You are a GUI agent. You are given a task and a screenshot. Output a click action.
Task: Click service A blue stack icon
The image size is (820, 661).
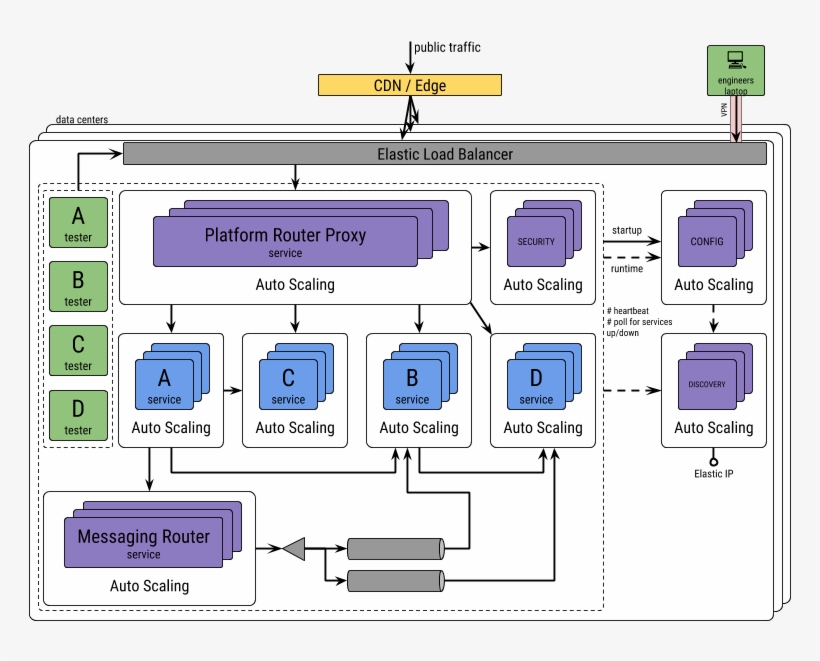pos(165,380)
